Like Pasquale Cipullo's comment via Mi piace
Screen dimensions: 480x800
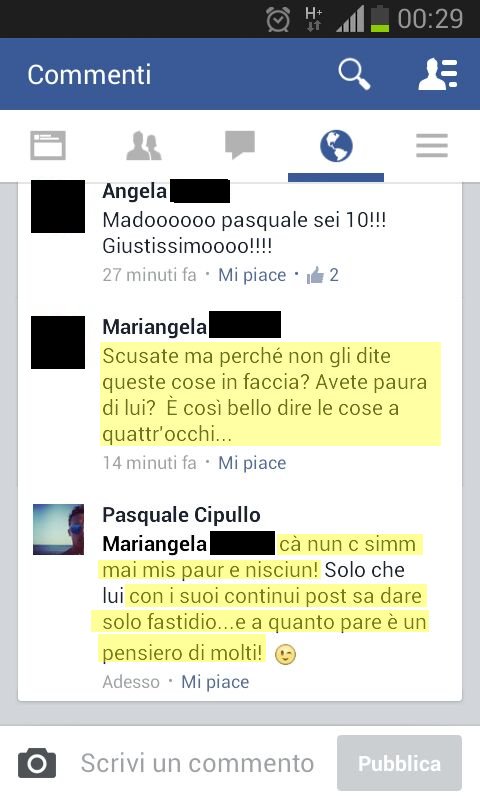coord(215,682)
